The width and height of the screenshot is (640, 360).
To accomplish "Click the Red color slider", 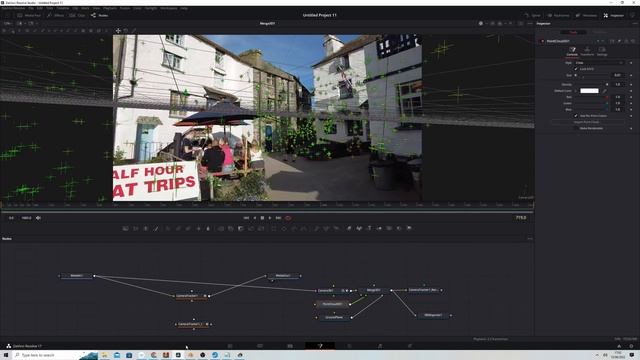I will point(591,97).
